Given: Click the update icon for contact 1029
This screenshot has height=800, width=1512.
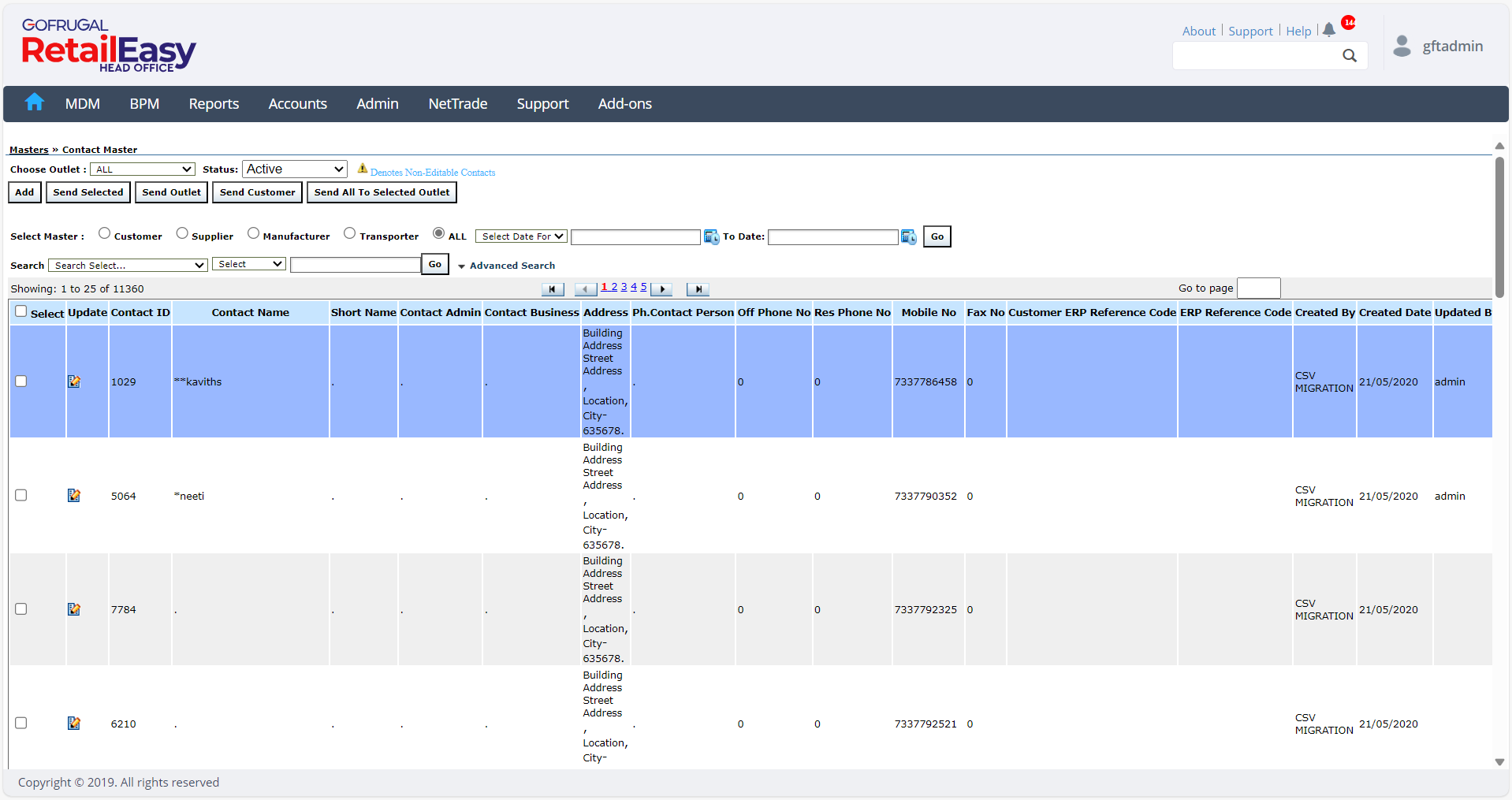Looking at the screenshot, I should coord(74,381).
